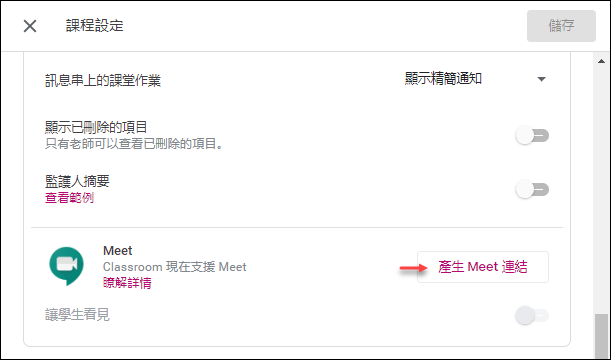
Task: Open the 查看範例 link
Action: (69, 198)
